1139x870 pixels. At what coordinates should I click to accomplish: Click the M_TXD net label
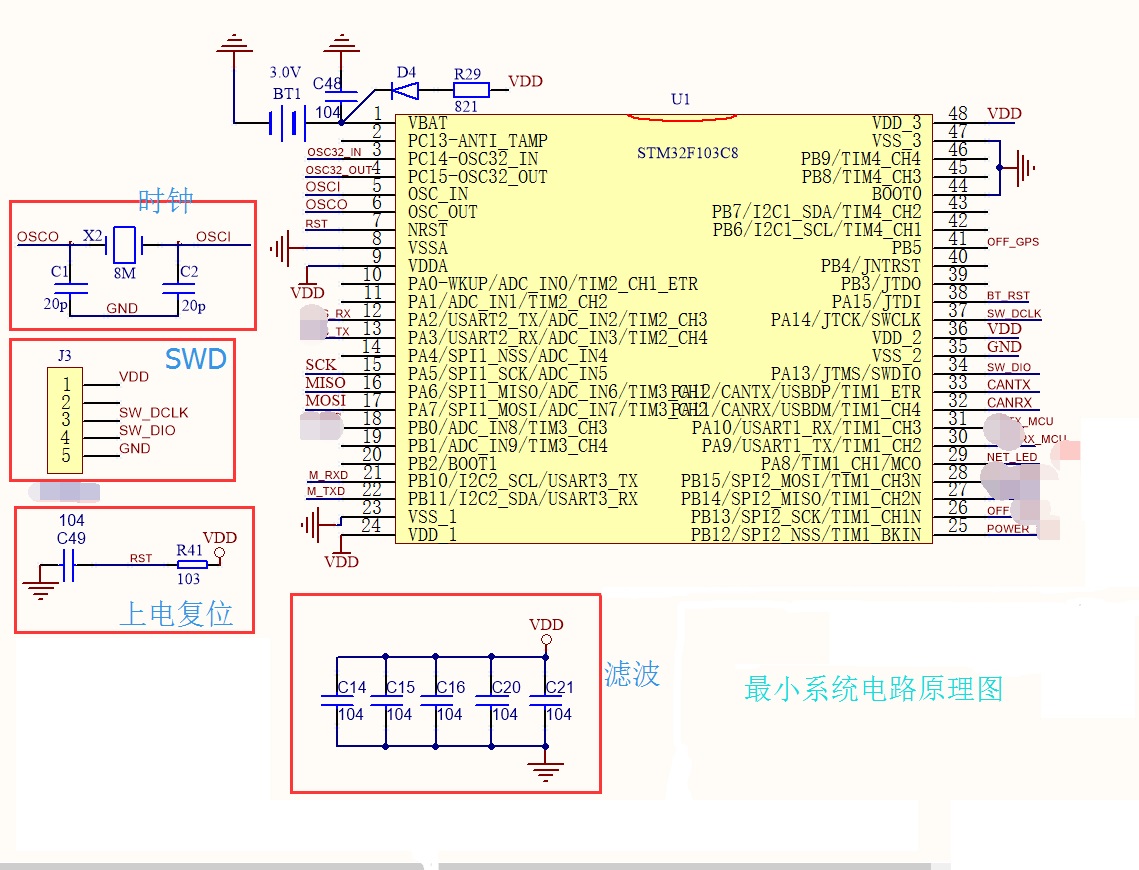coord(325,492)
